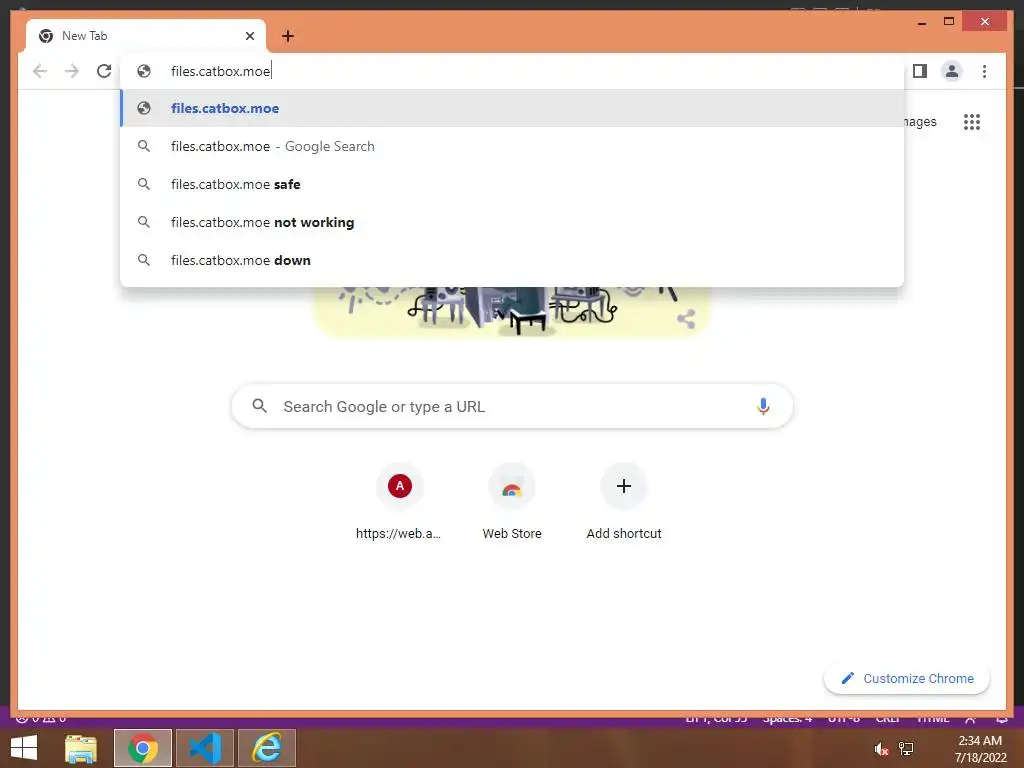This screenshot has height=768, width=1024.
Task: Pick 'files.catbox.moe not working' suggestion
Action: point(512,222)
